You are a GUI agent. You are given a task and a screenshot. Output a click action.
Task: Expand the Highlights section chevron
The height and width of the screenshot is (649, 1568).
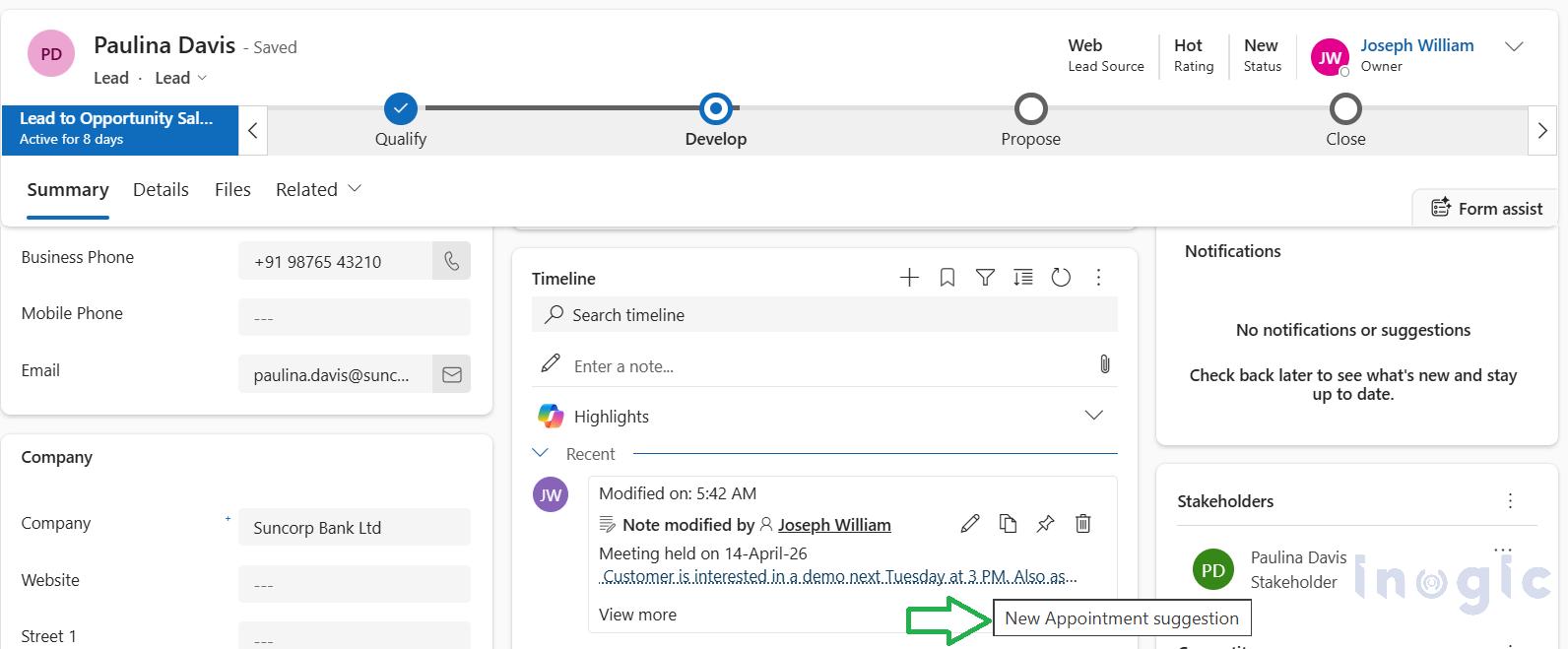click(x=1093, y=415)
